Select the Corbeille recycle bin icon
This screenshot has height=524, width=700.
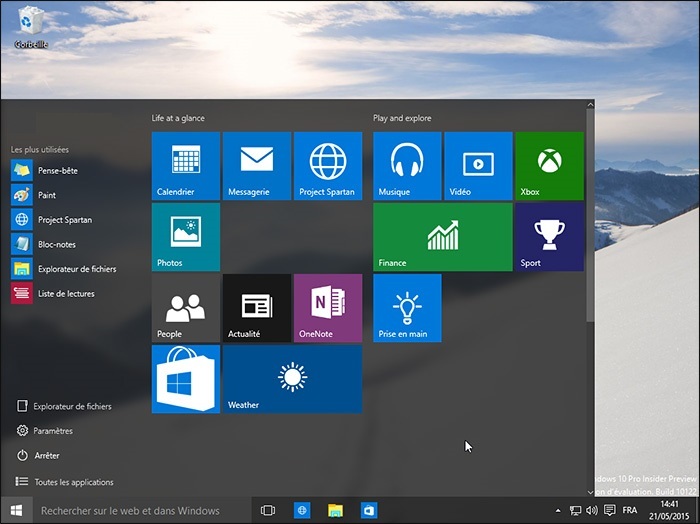(x=31, y=27)
